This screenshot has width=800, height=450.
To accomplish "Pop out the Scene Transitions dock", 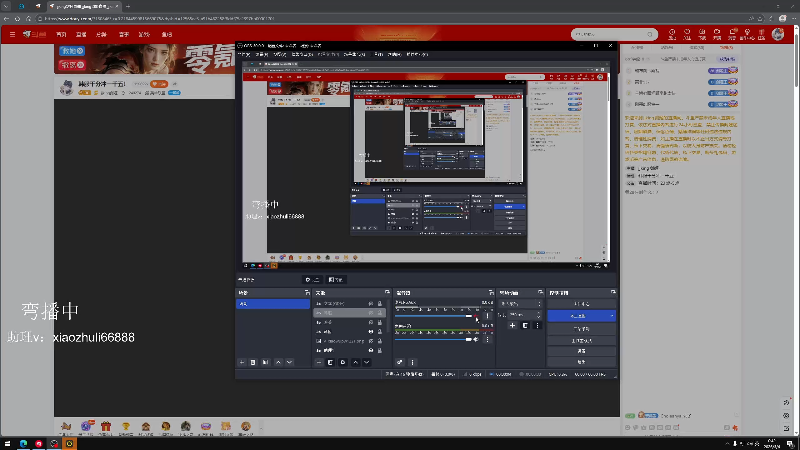I will (x=540, y=292).
